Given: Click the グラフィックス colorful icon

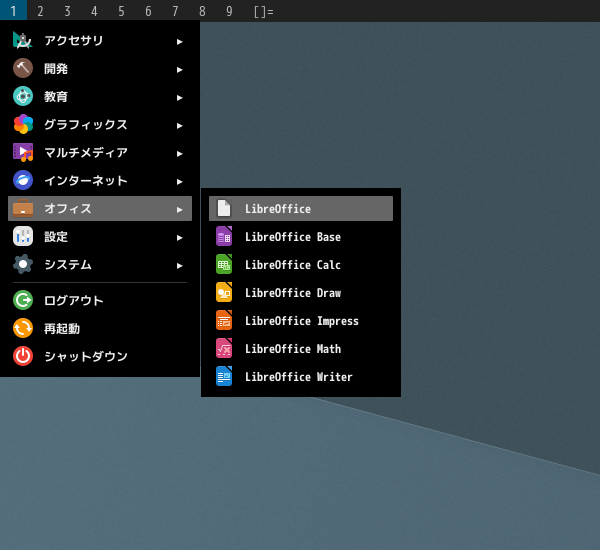Looking at the screenshot, I should coord(23,124).
